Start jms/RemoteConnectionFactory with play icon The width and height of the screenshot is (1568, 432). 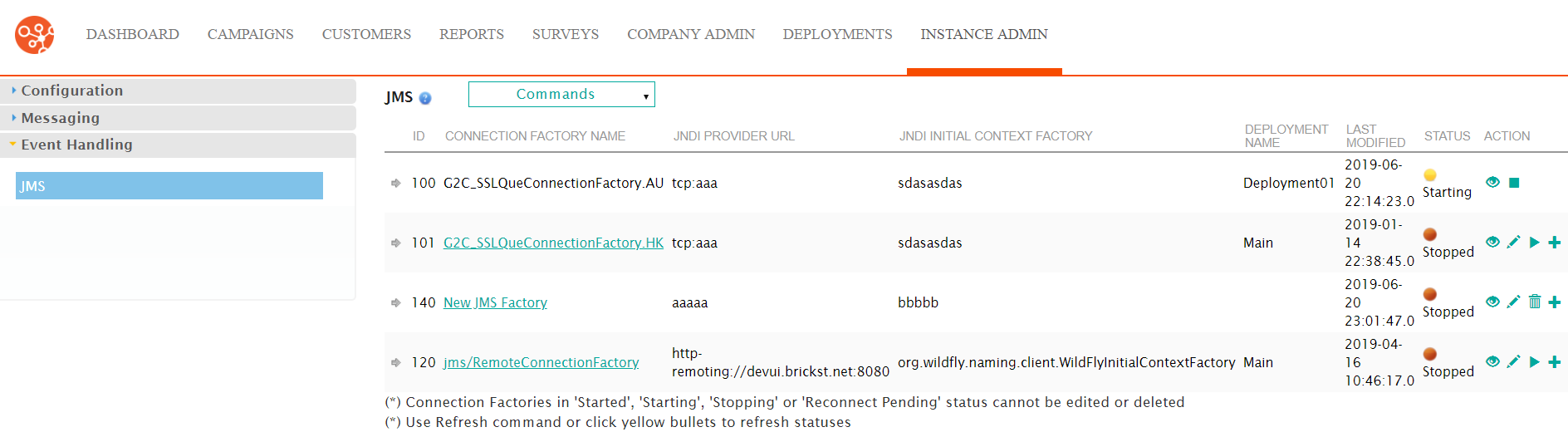[x=1535, y=362]
